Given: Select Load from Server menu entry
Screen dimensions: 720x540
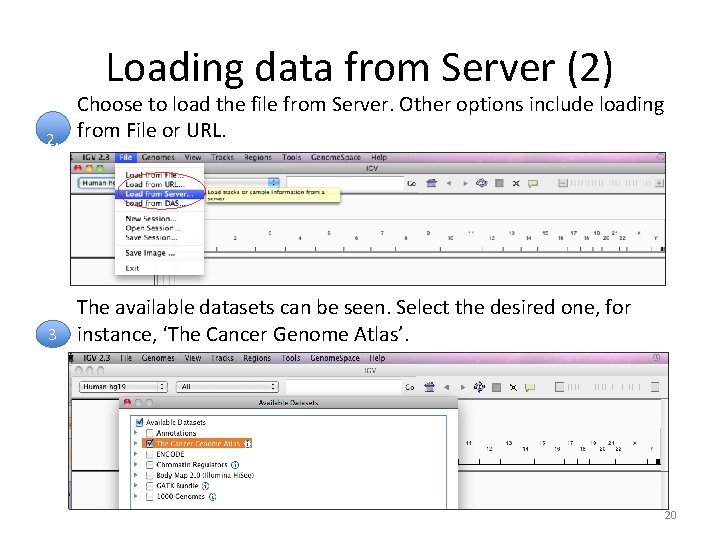Looking at the screenshot, I should [159, 194].
